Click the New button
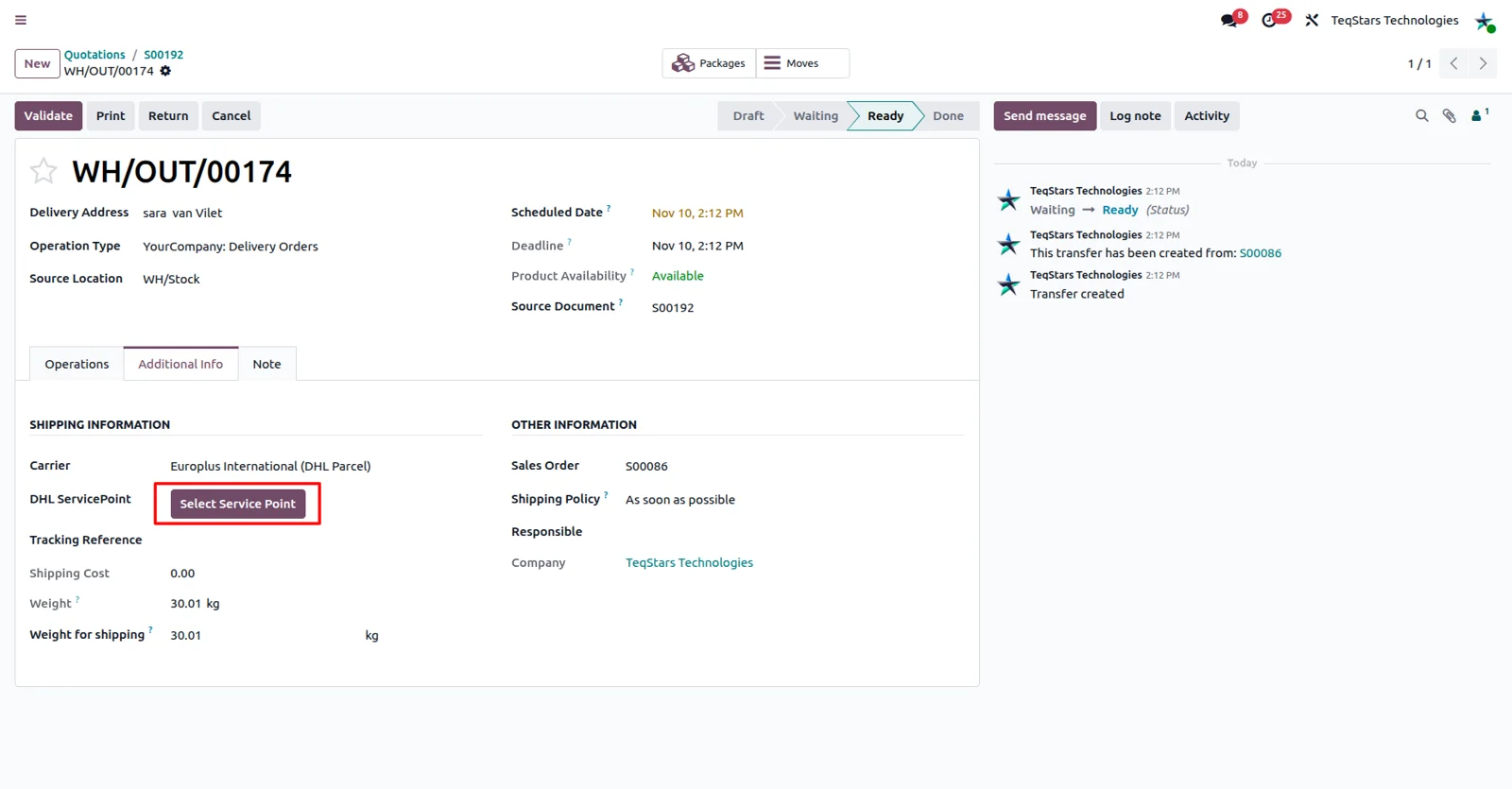Screen dimensions: 1512x789 (38, 63)
